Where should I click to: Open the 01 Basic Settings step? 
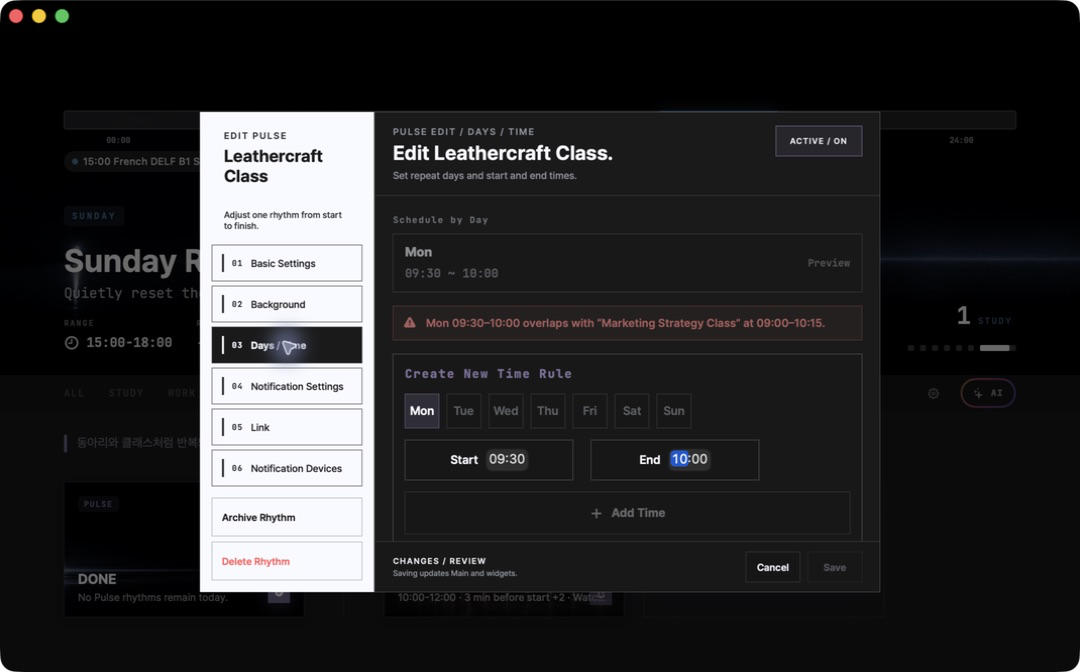click(287, 263)
